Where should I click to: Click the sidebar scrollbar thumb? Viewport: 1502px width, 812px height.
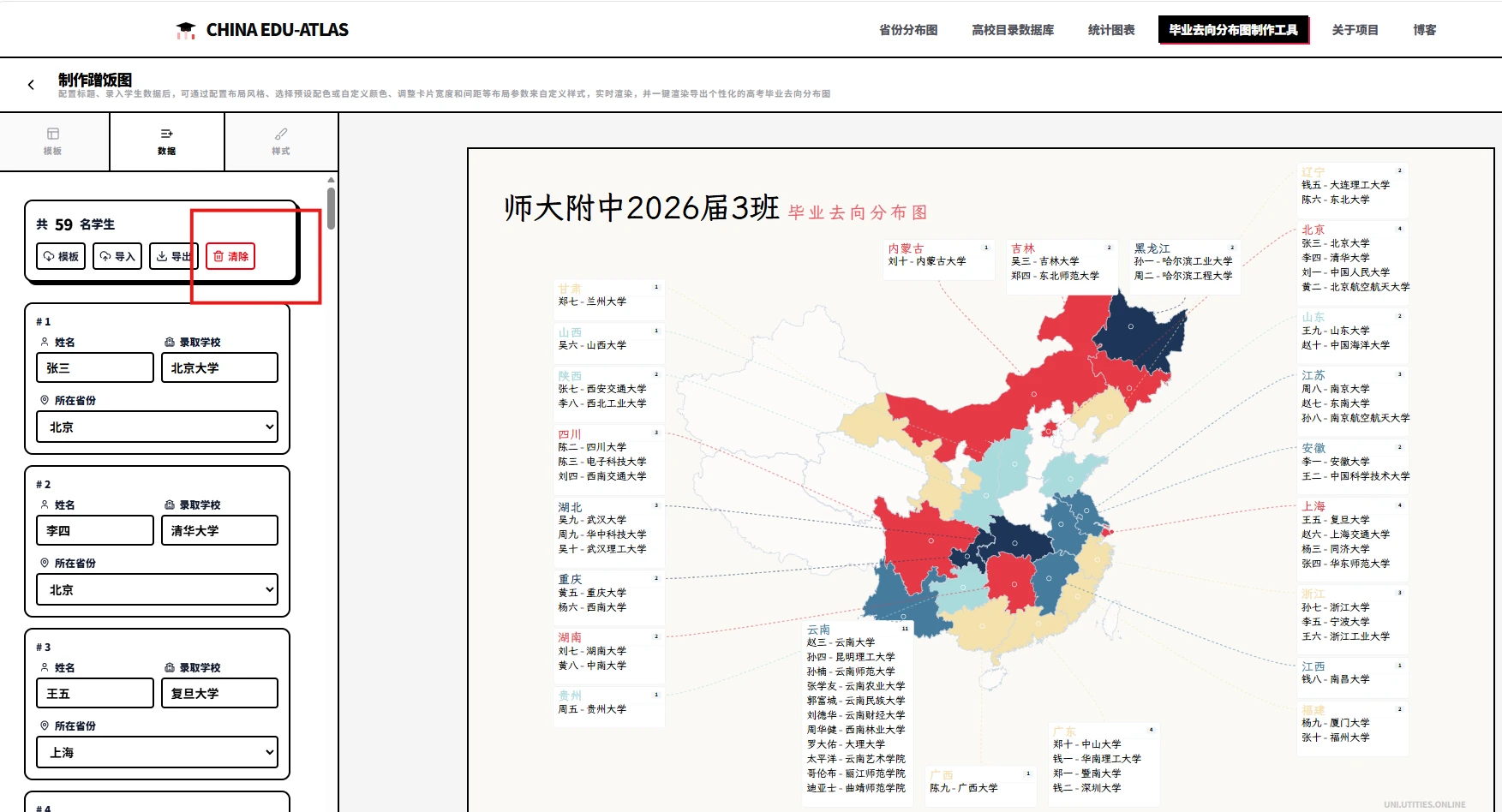331,208
